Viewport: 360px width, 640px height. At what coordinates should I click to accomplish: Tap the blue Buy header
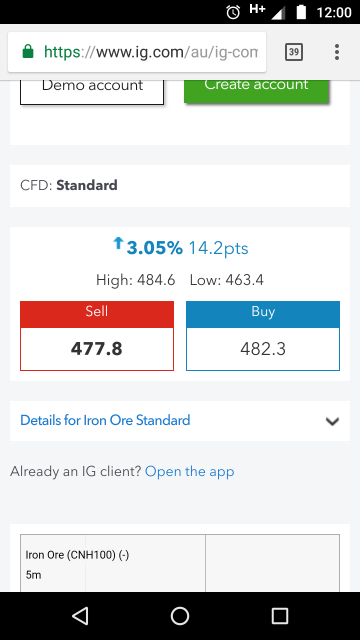263,314
